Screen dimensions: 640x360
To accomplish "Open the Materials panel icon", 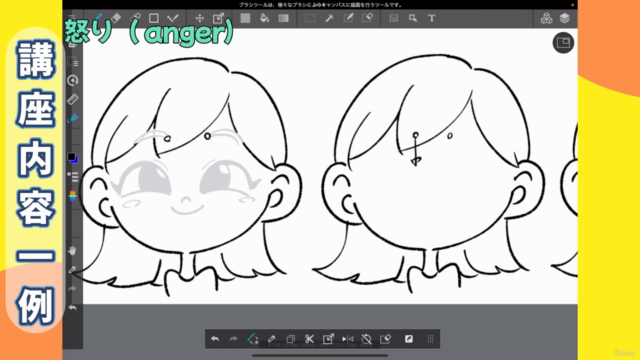I will coord(546,18).
